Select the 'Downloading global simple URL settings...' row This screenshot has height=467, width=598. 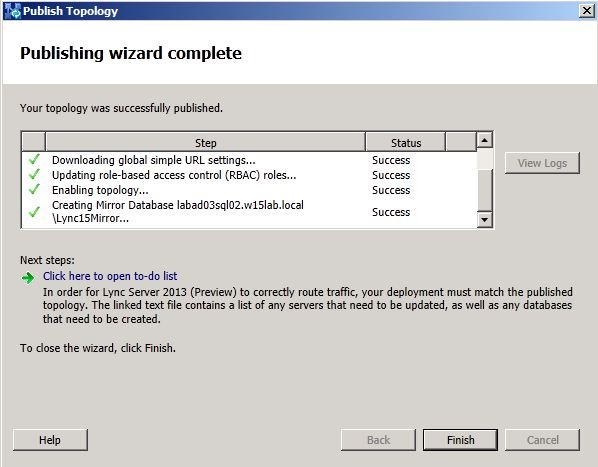coord(249,160)
